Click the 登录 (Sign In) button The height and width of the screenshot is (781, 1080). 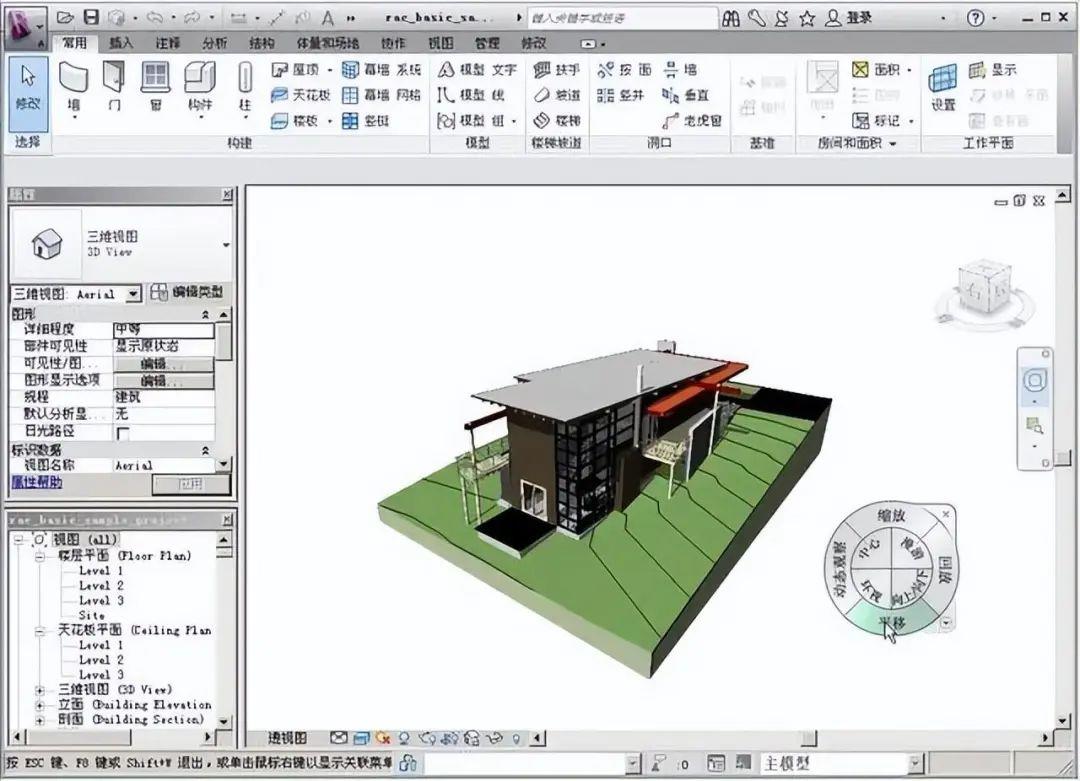coord(849,18)
